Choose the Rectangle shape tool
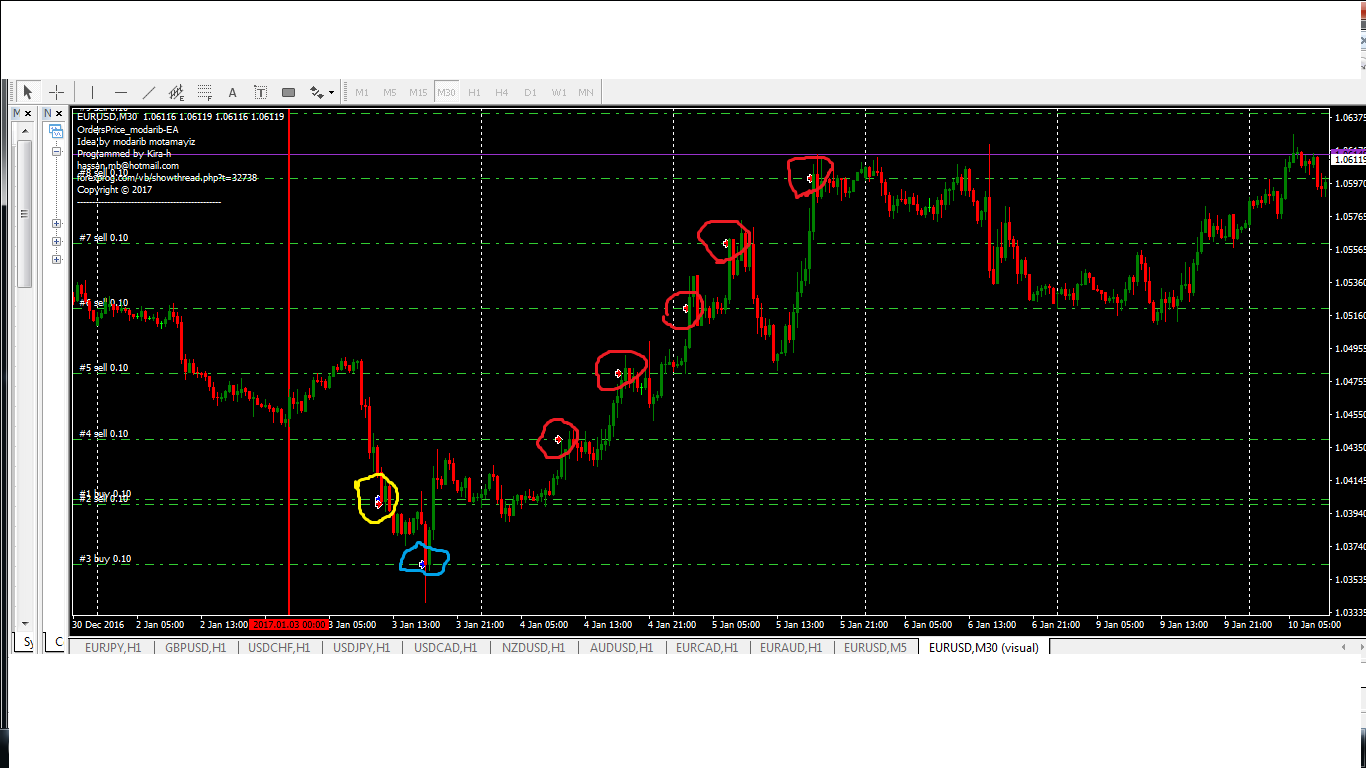 [x=289, y=92]
